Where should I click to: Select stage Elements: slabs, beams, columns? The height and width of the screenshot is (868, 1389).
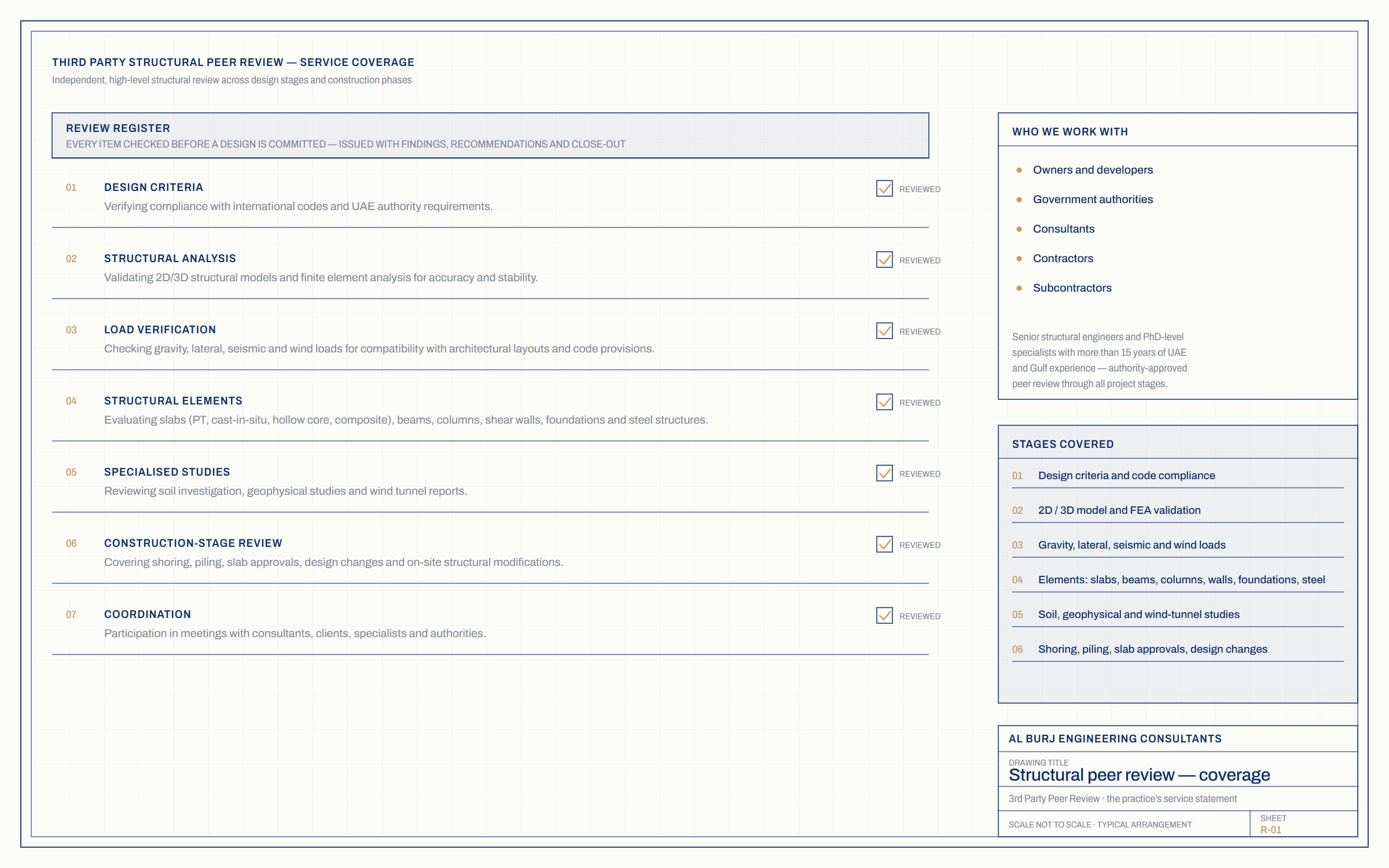click(x=1181, y=580)
